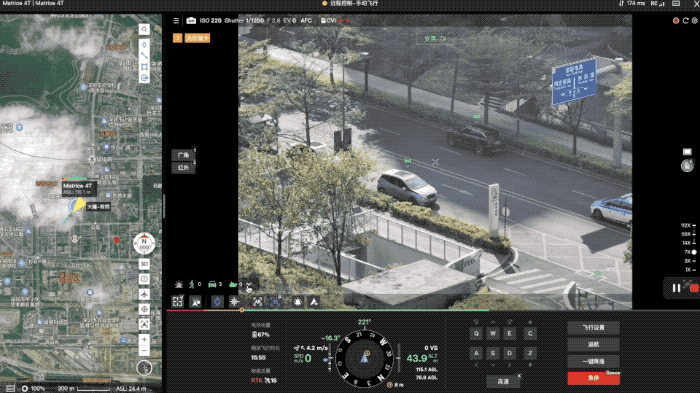The width and height of the screenshot is (700, 393).
Task: Select the map pin point annotation tool
Action: point(144,45)
